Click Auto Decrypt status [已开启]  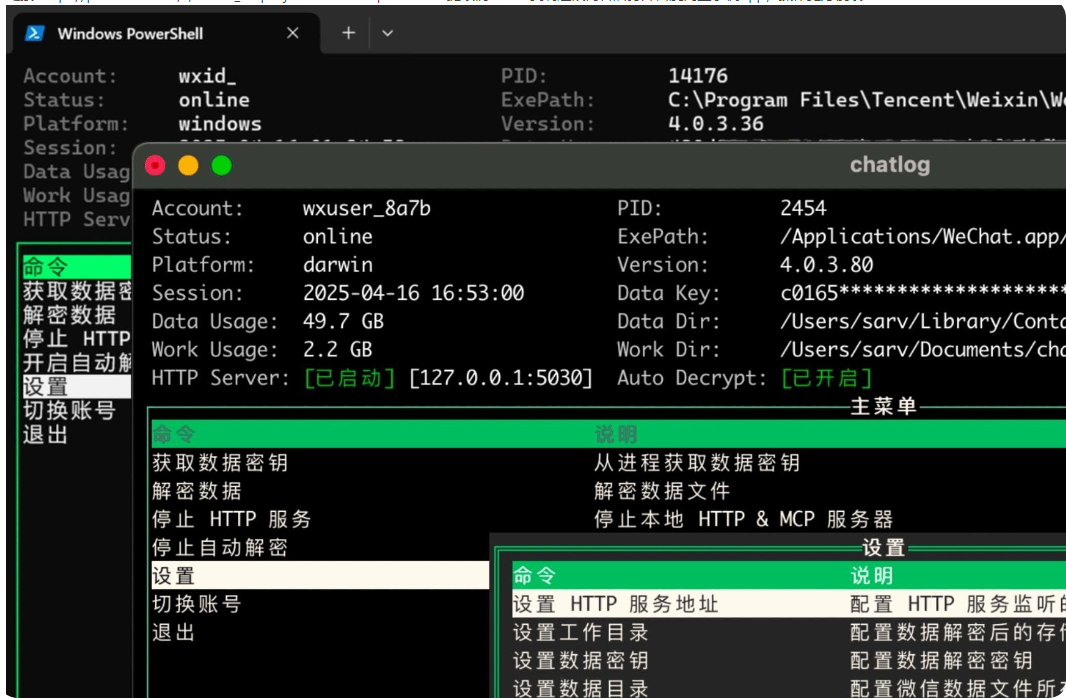(826, 378)
